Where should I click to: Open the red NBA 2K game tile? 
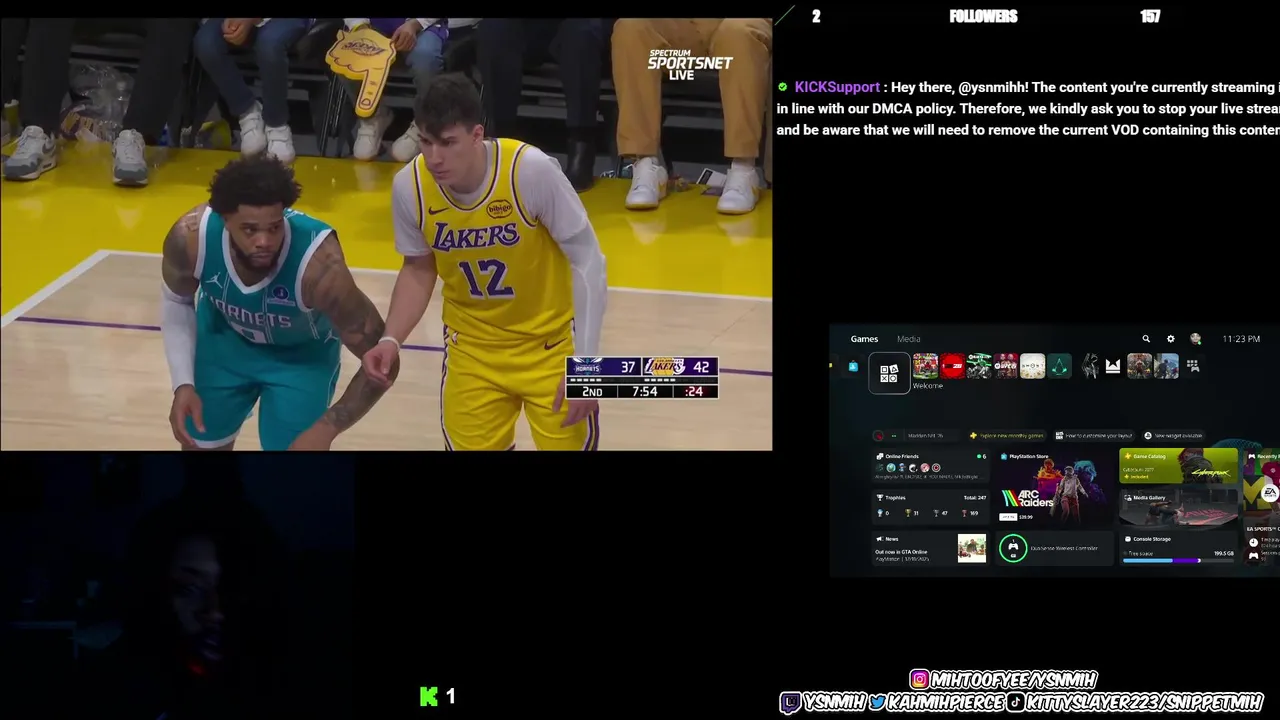tap(952, 366)
